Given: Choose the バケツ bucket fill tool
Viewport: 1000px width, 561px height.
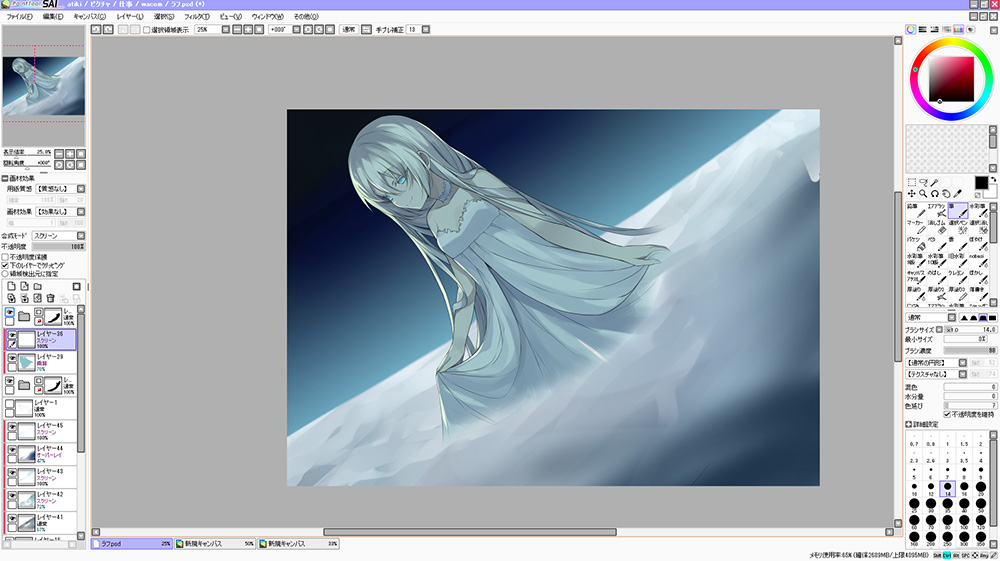Looking at the screenshot, I should [915, 244].
